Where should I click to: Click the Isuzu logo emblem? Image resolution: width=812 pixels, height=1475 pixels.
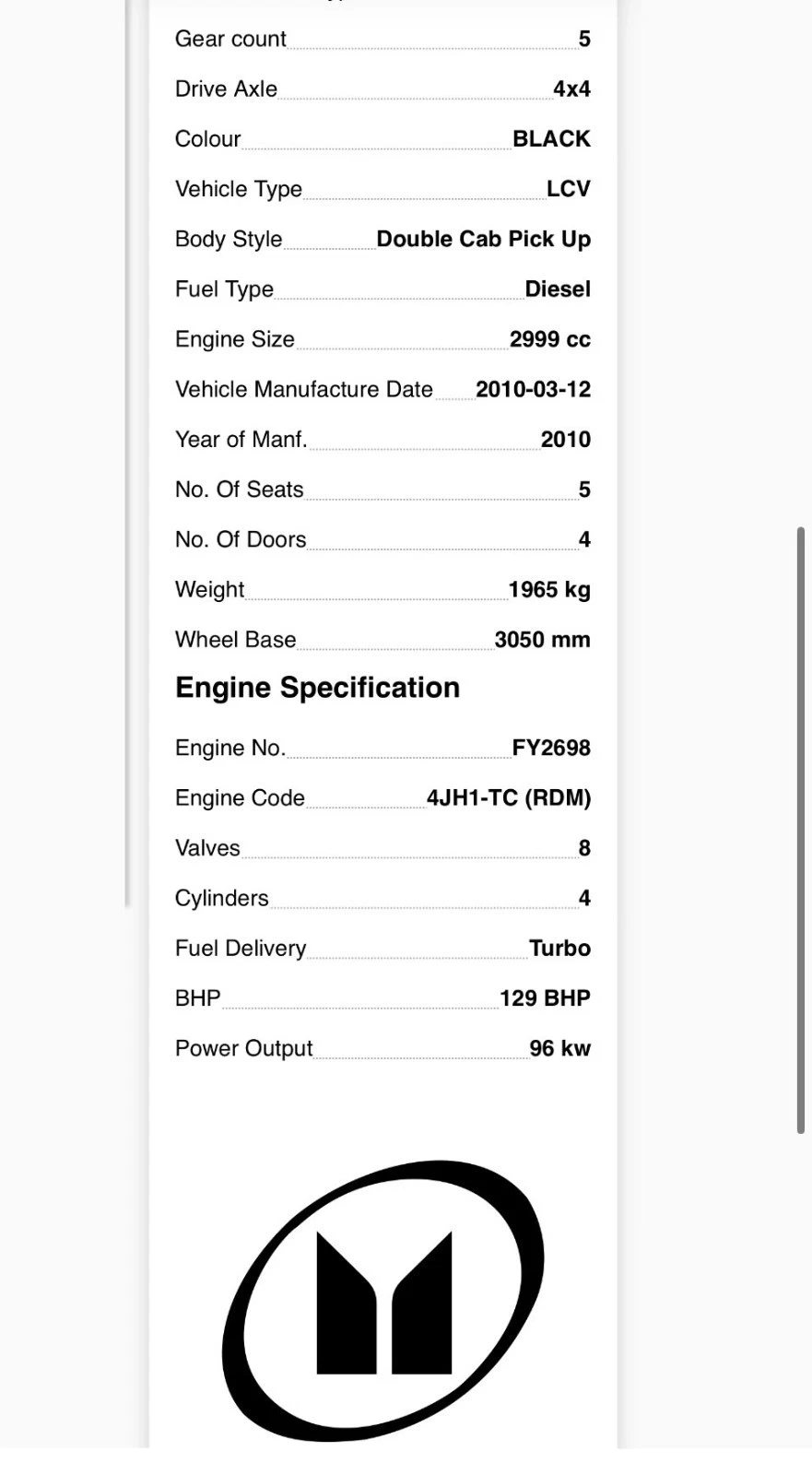(382, 1301)
